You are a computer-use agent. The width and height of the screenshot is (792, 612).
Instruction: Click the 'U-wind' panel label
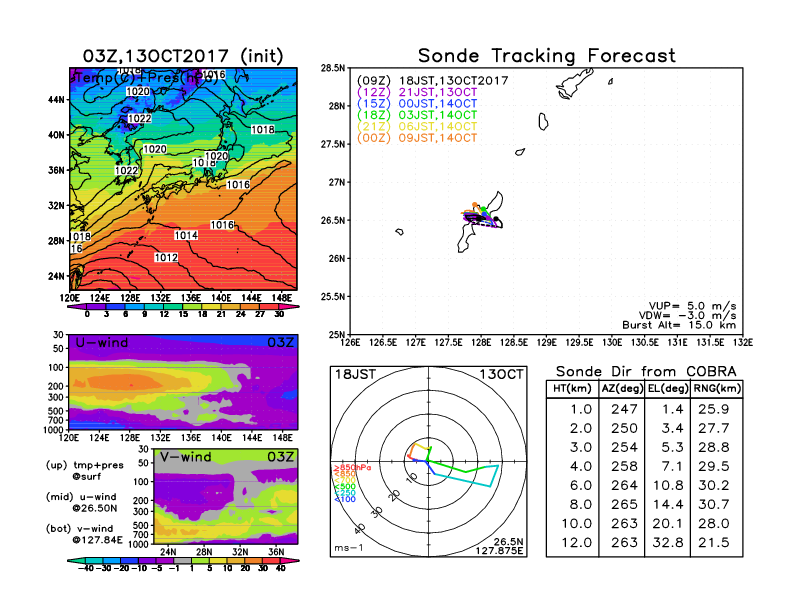[102, 343]
